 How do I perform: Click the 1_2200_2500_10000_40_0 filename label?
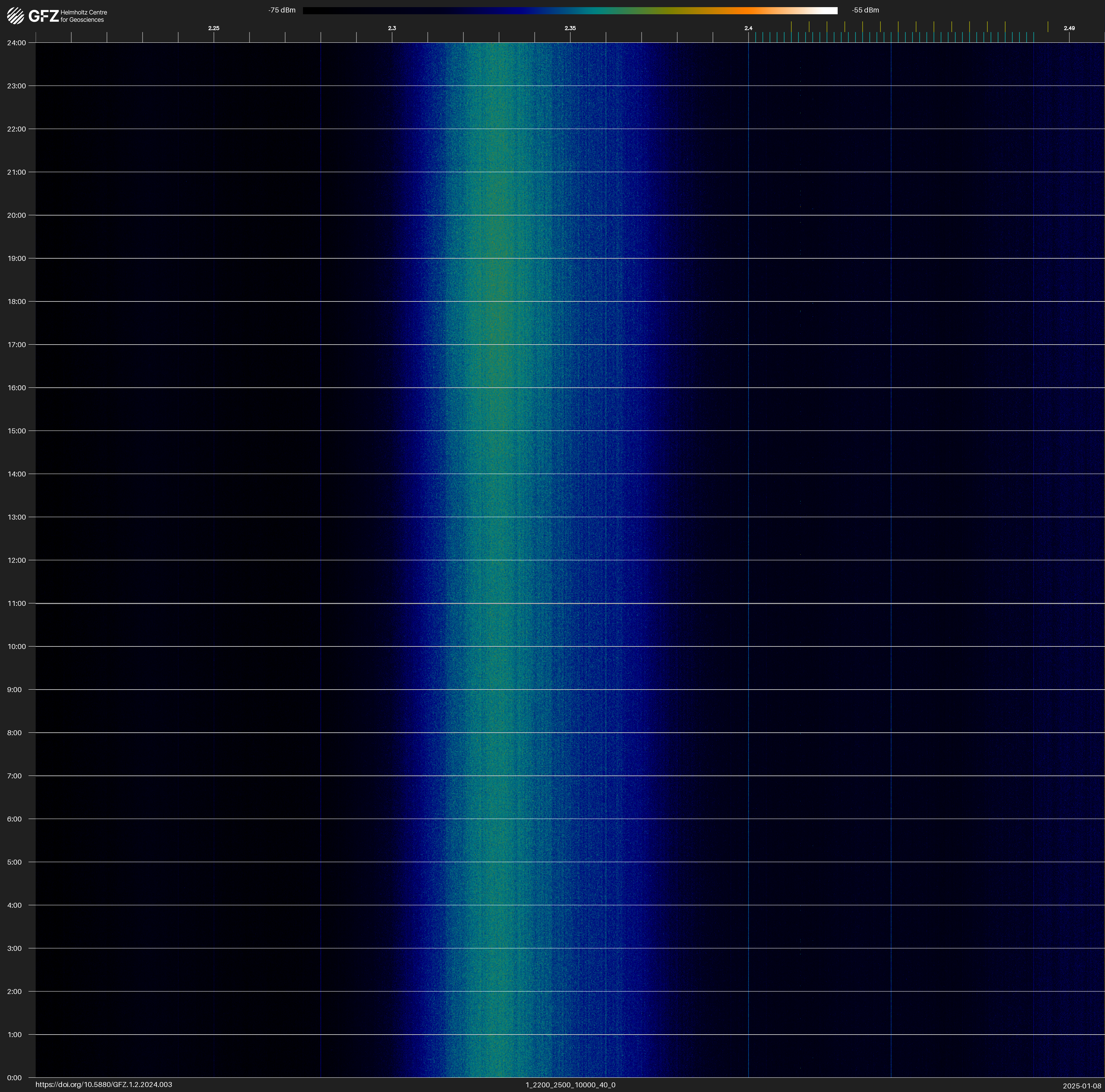point(570,1085)
